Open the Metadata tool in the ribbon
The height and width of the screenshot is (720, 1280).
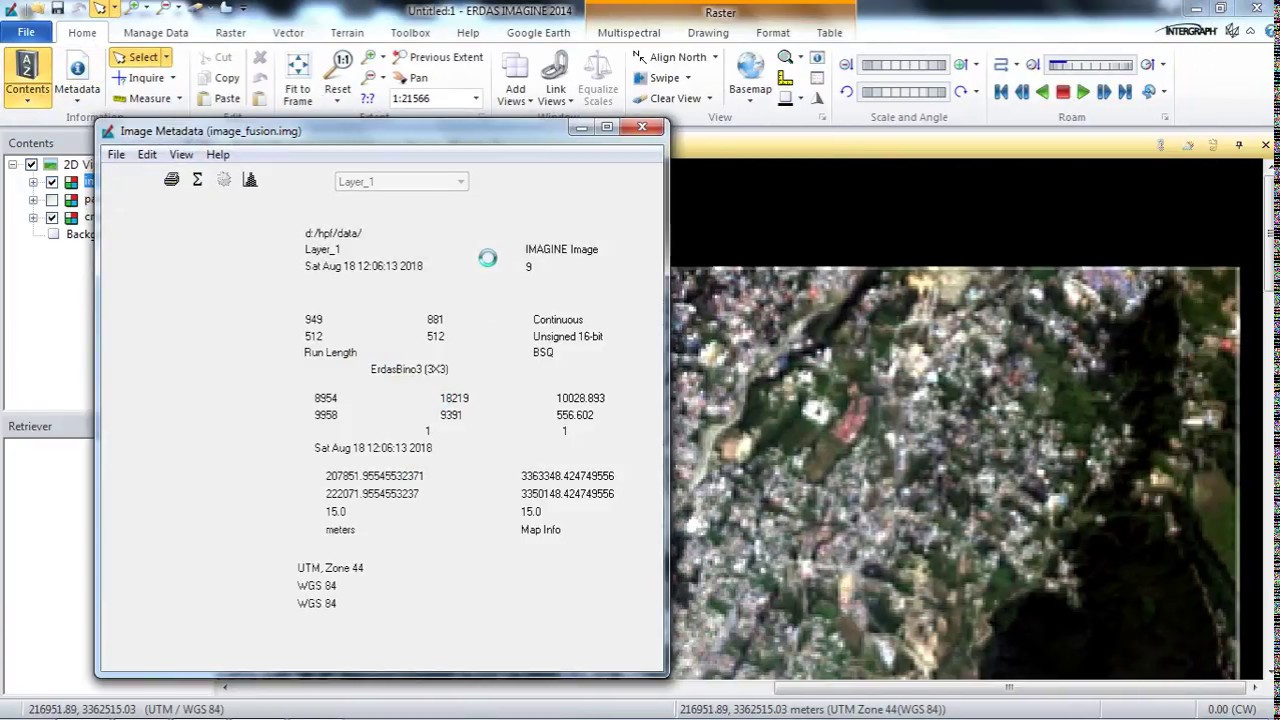coord(77,76)
